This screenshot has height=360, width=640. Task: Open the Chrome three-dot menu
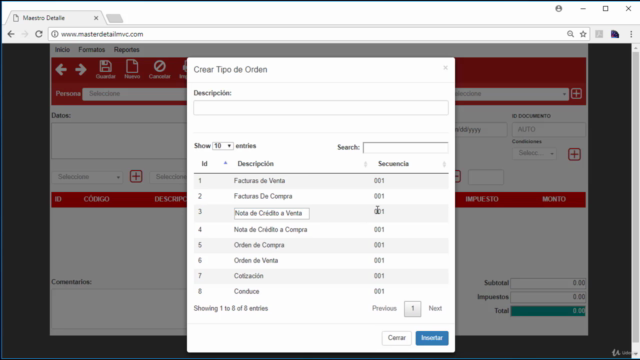click(631, 34)
